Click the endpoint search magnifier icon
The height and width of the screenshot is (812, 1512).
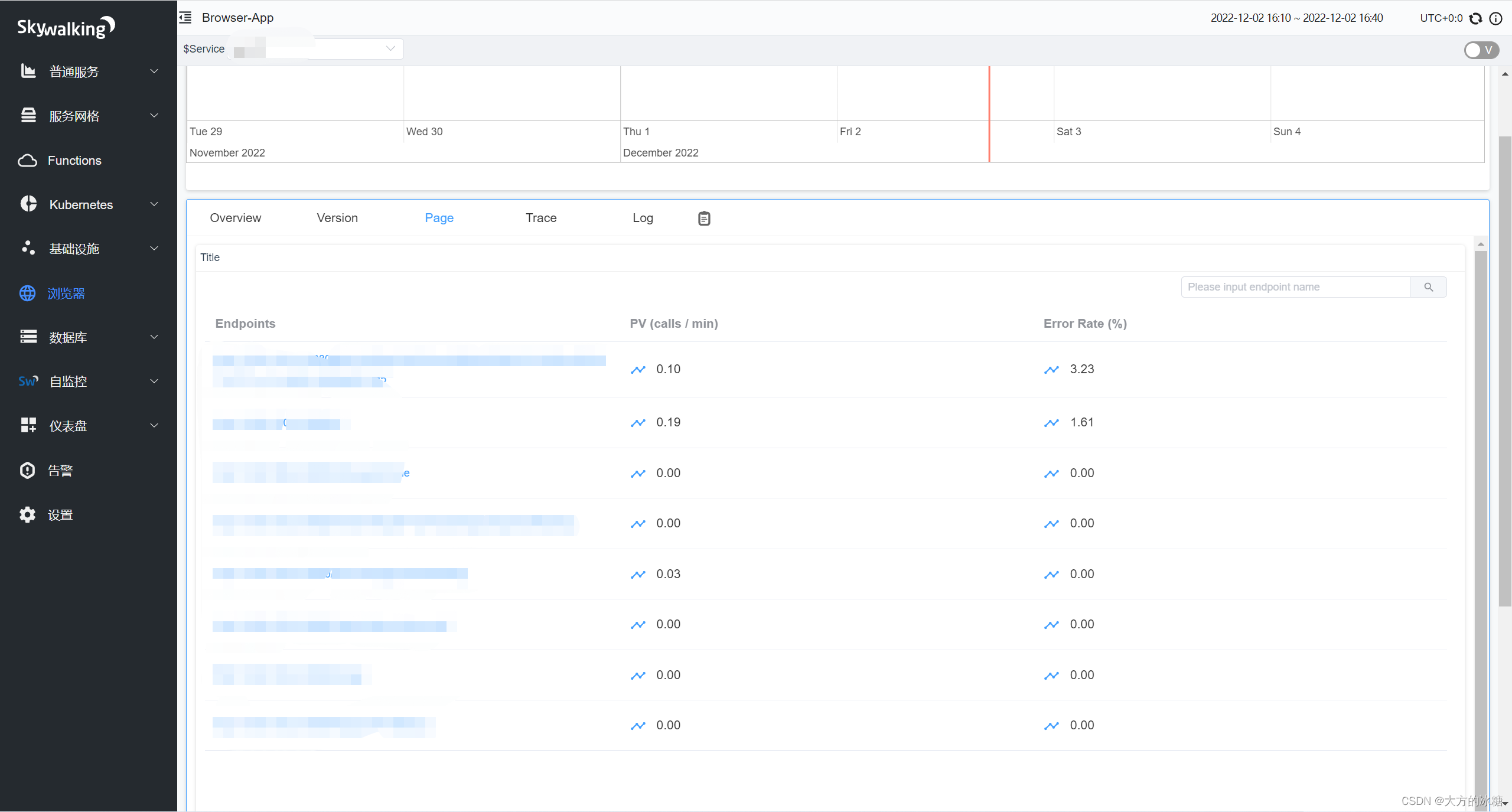(1429, 287)
